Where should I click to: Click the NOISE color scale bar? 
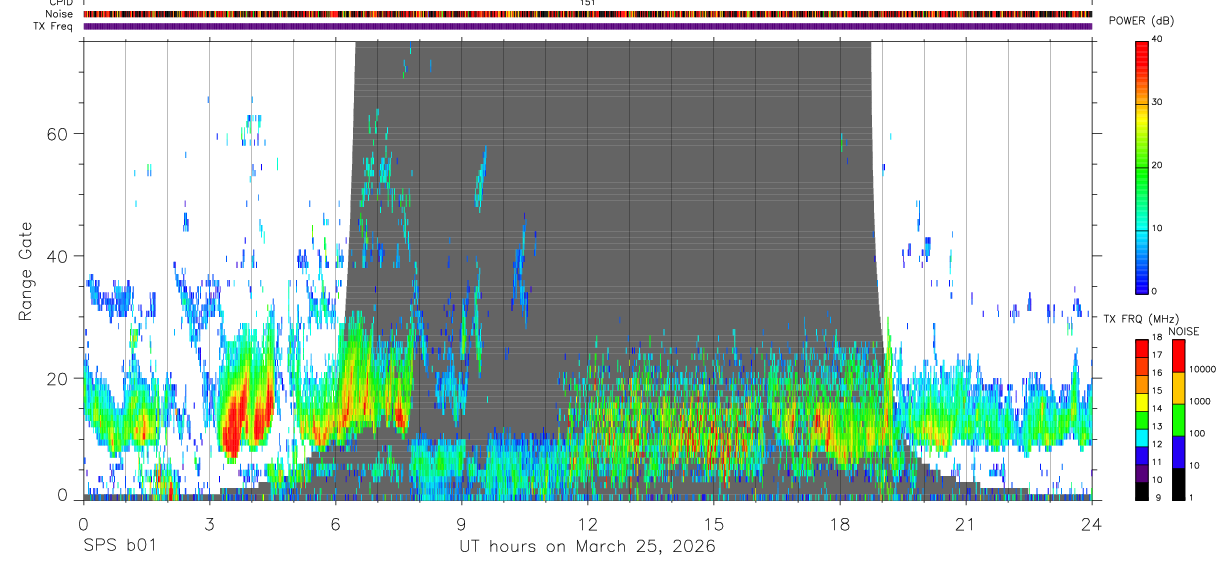[1178, 419]
